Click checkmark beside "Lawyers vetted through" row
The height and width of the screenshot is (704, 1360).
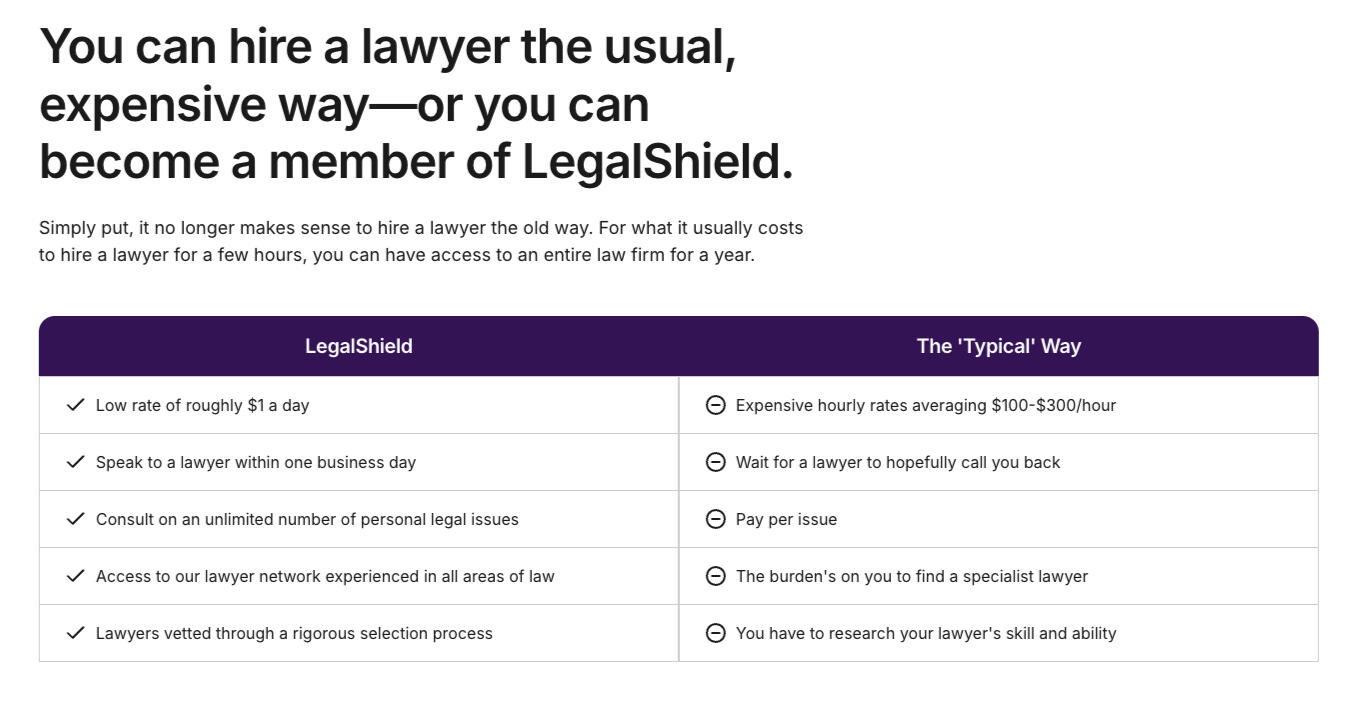pos(75,633)
